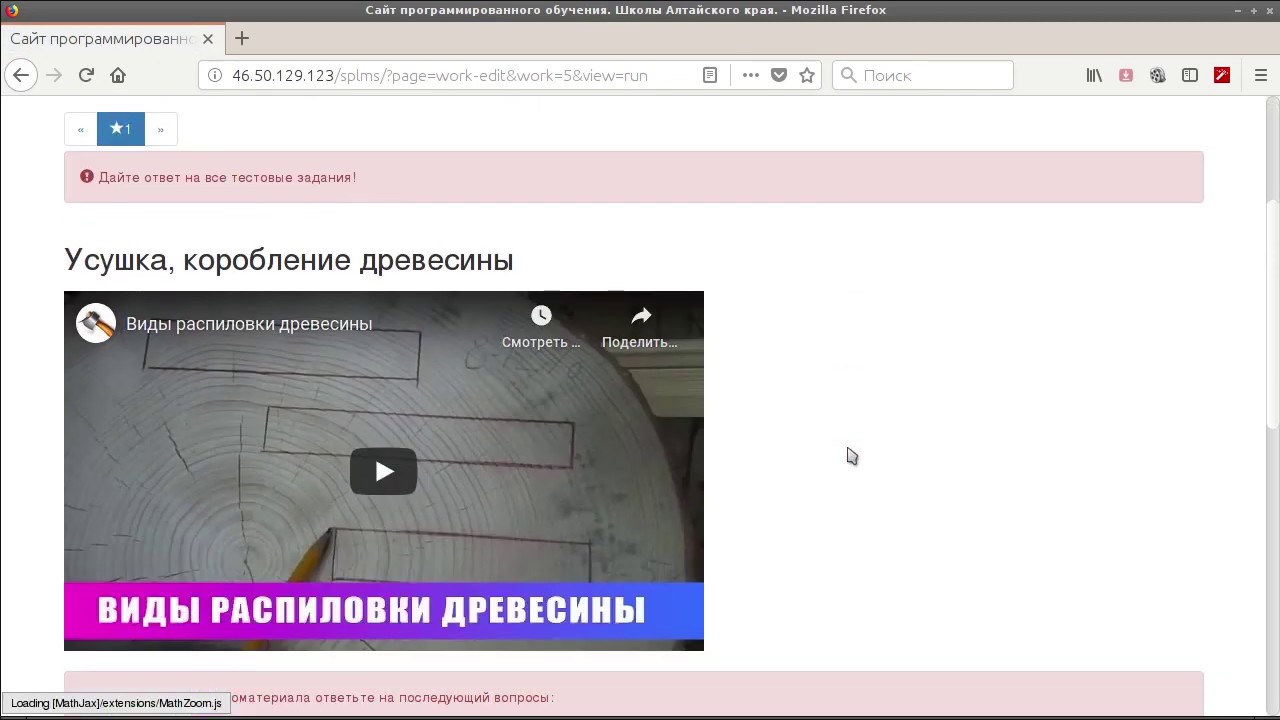Screen dimensions: 1280x720
Task: Play the 'Виды распиловки древесины' video
Action: (x=383, y=471)
